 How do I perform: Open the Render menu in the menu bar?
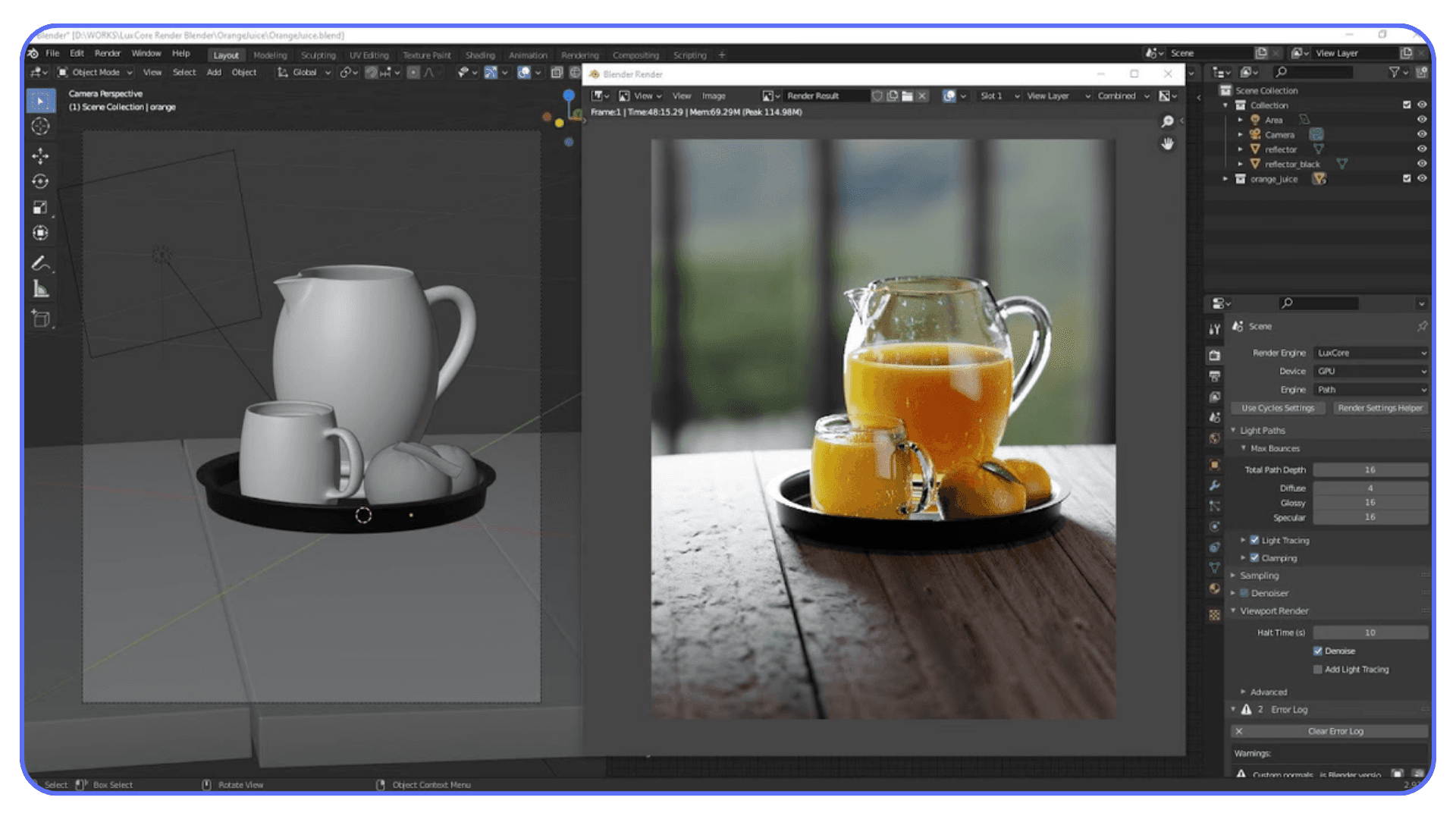click(x=108, y=53)
